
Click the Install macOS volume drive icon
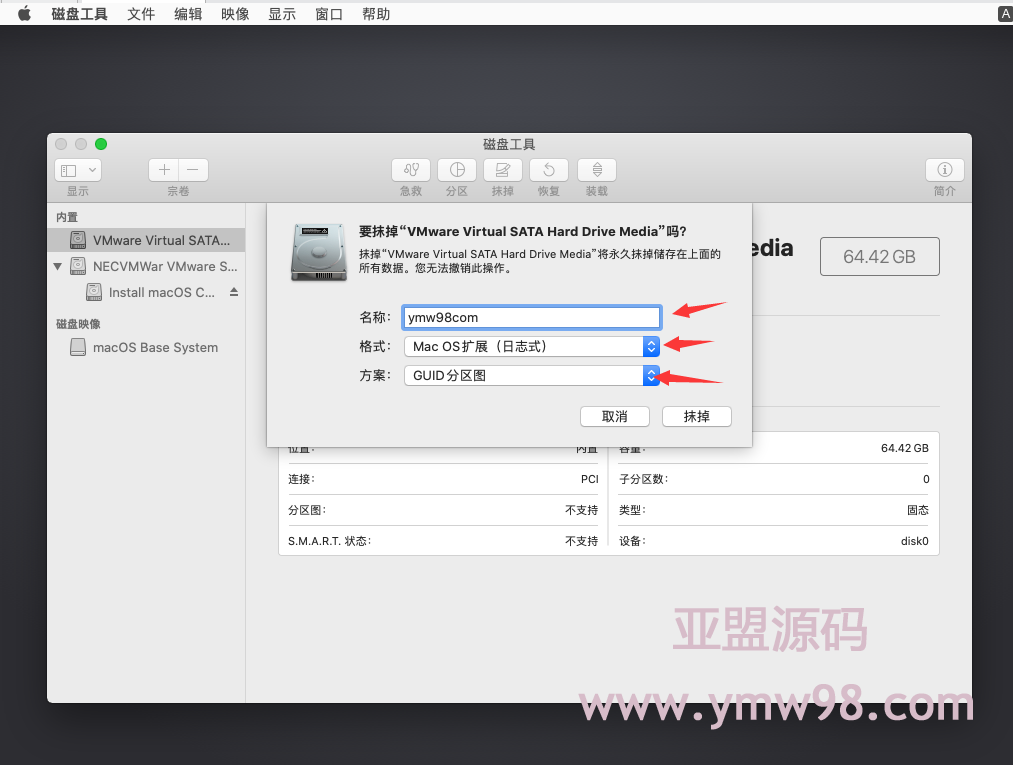tap(94, 292)
